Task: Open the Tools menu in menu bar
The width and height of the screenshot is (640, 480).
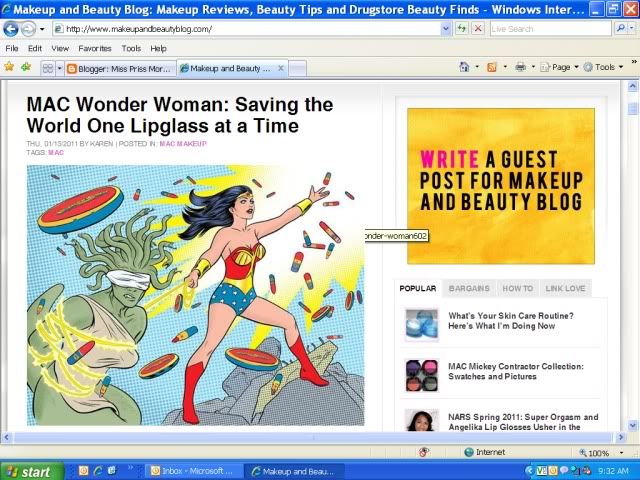Action: tap(131, 49)
